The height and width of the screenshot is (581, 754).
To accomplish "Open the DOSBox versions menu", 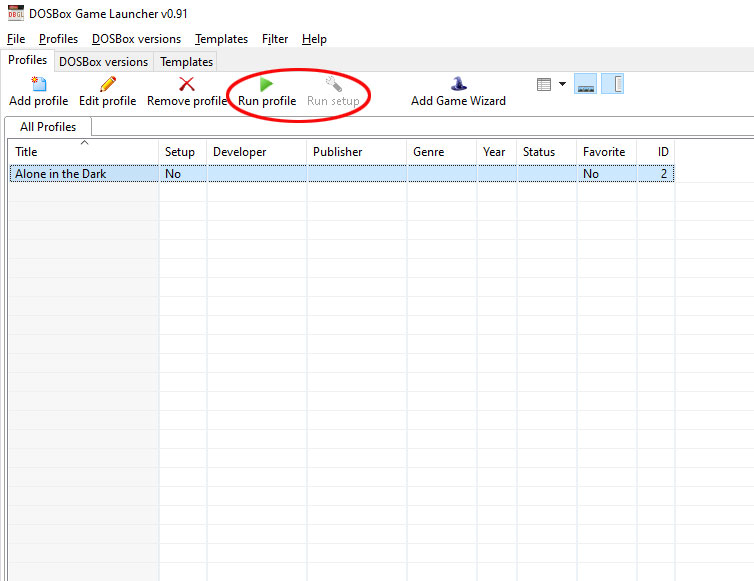I will (x=136, y=39).
